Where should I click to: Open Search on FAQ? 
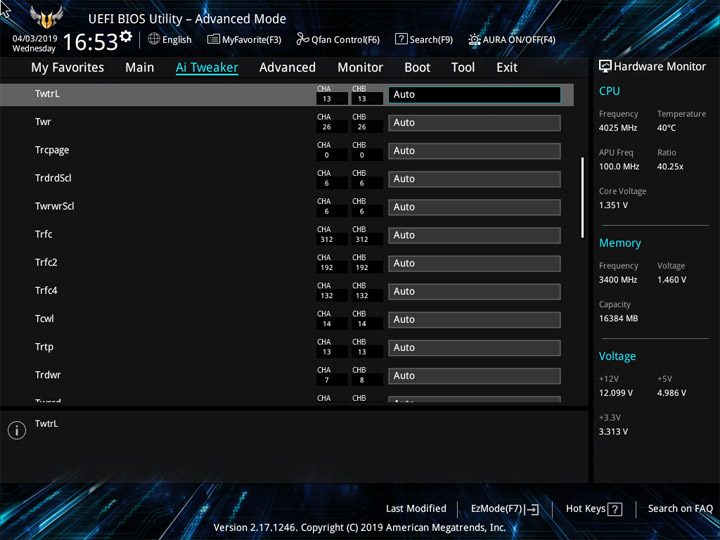point(680,508)
